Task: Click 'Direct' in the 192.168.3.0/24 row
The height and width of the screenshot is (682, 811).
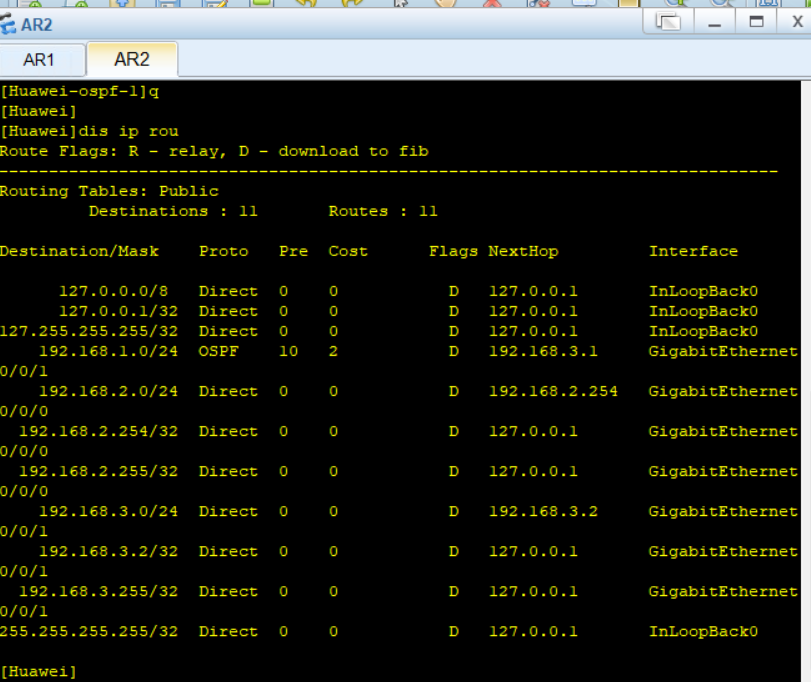Action: click(228, 511)
